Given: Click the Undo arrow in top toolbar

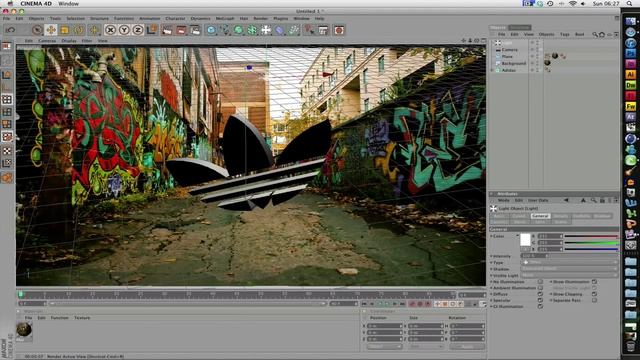Looking at the screenshot, I should coord(10,30).
